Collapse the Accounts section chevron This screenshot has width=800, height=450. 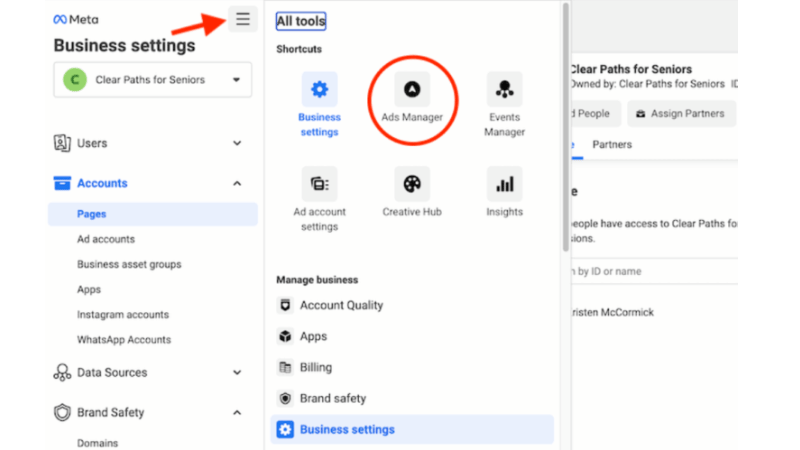pos(237,184)
